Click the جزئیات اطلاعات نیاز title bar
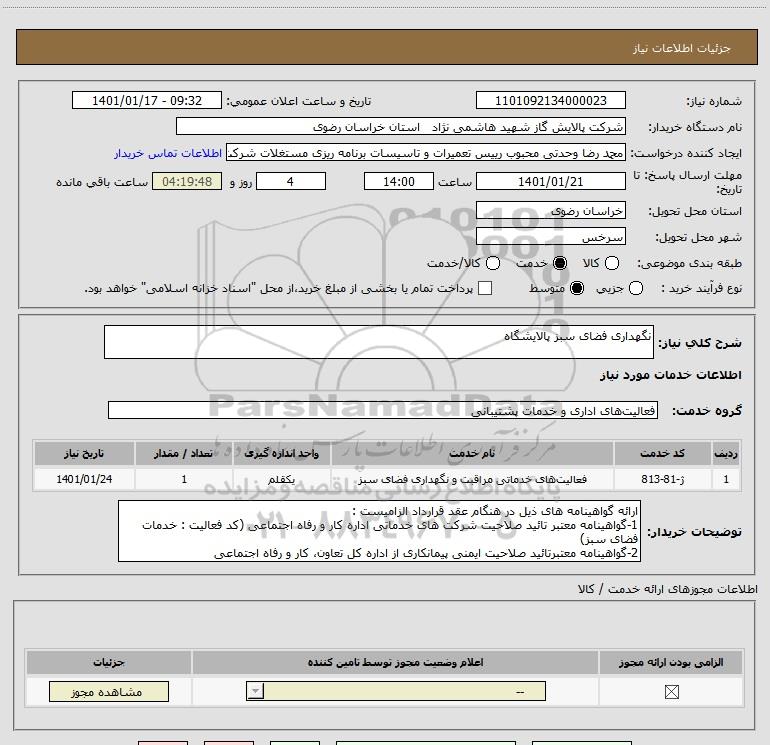This screenshot has width=770, height=745. pos(386,47)
